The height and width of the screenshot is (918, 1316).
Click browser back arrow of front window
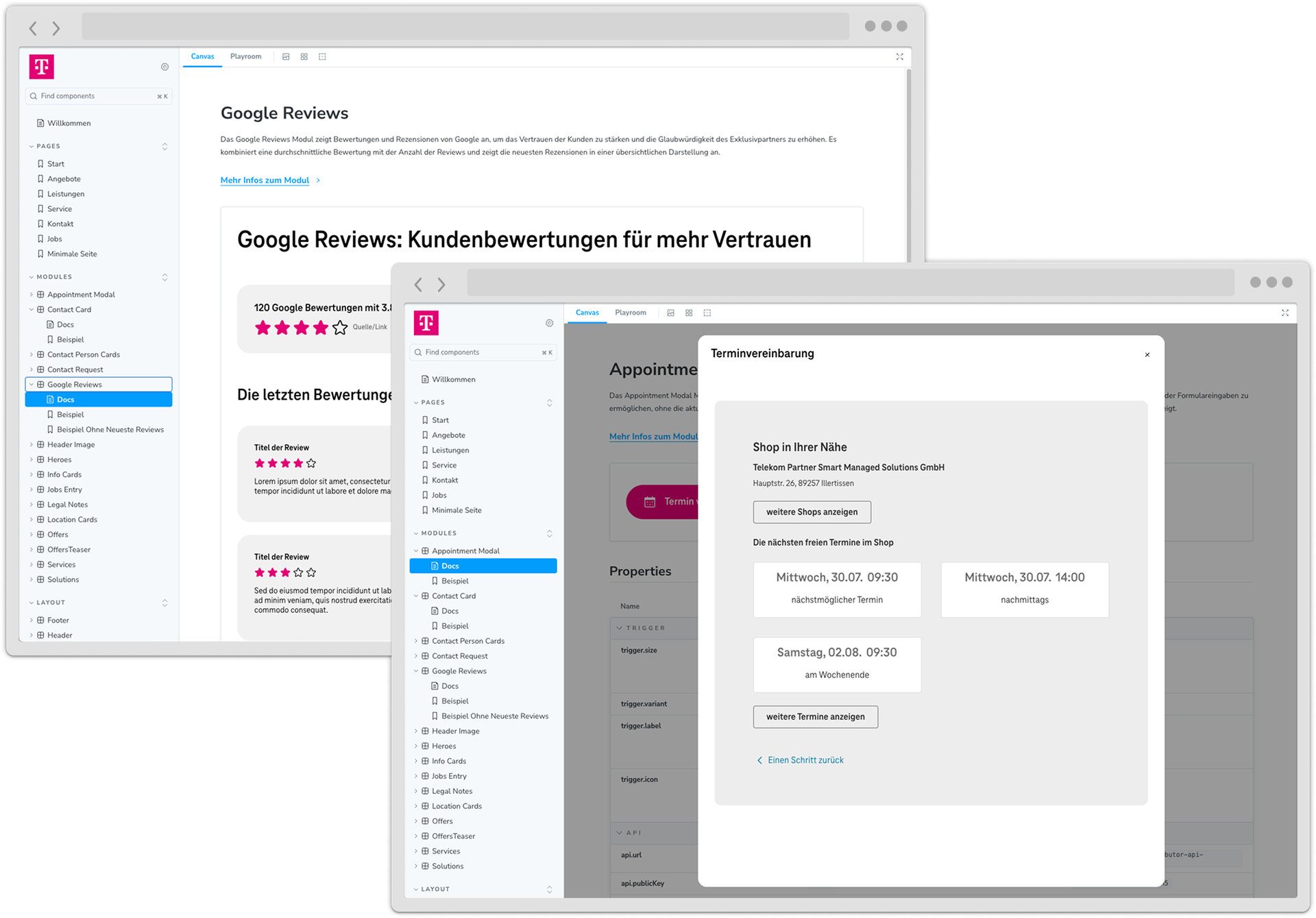point(418,285)
